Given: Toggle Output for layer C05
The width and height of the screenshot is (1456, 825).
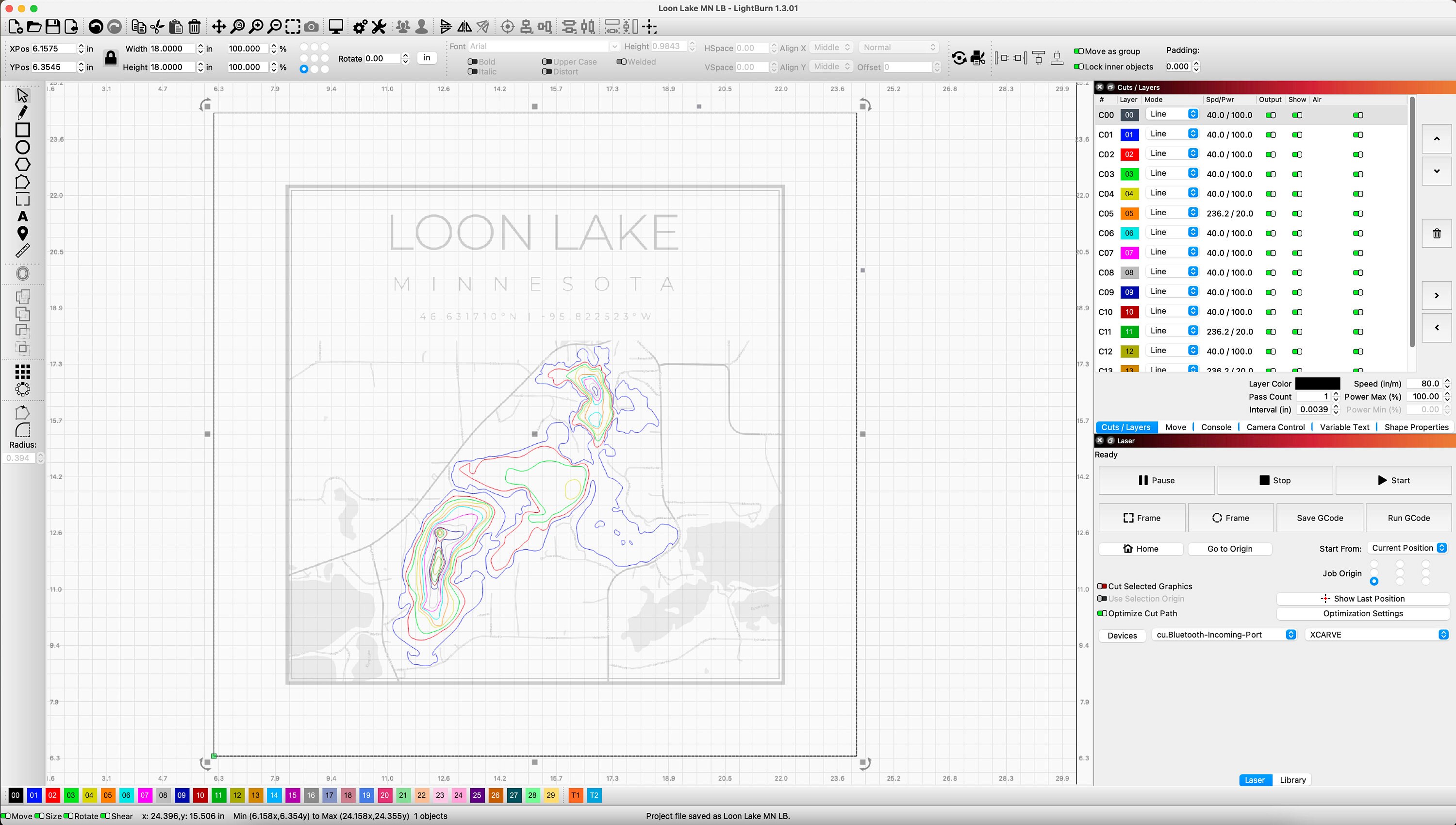Looking at the screenshot, I should [1270, 213].
